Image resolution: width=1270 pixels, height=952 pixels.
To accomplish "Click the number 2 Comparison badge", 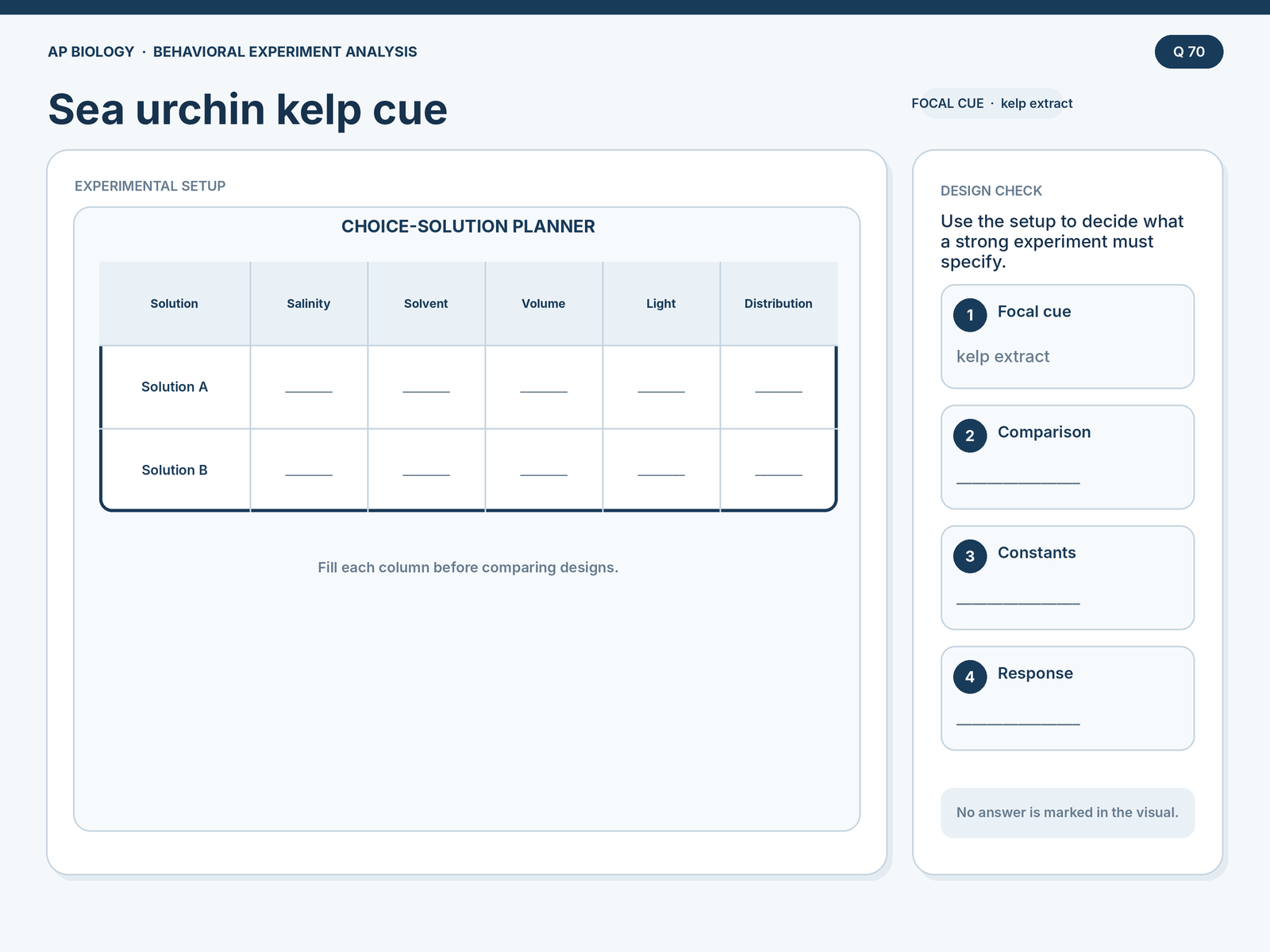I will [x=970, y=436].
